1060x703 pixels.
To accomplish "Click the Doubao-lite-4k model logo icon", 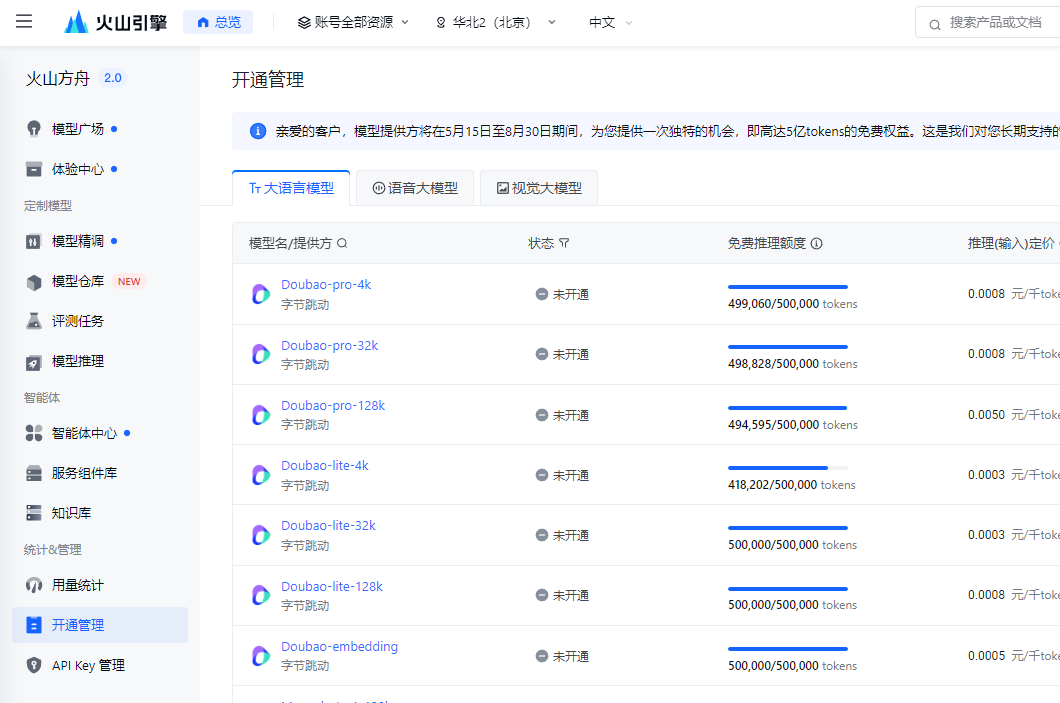I will tap(261, 475).
